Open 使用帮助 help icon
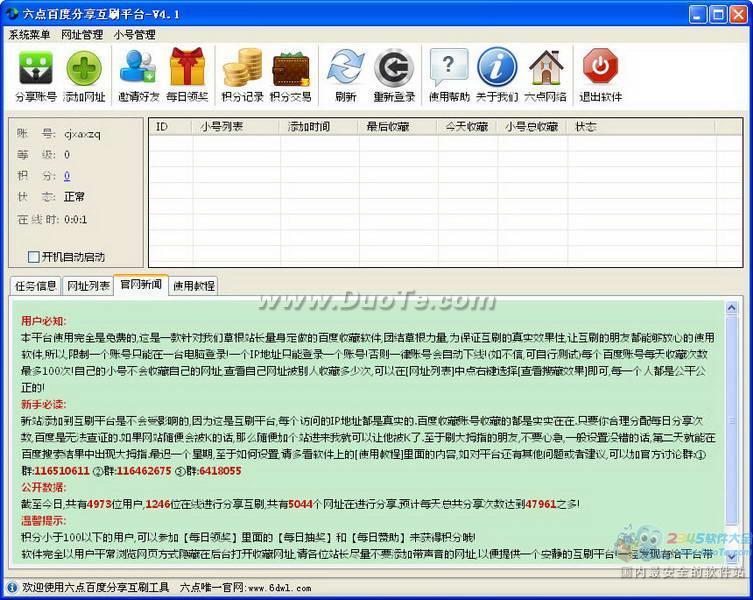This screenshot has height=600, width=753. tap(449, 75)
